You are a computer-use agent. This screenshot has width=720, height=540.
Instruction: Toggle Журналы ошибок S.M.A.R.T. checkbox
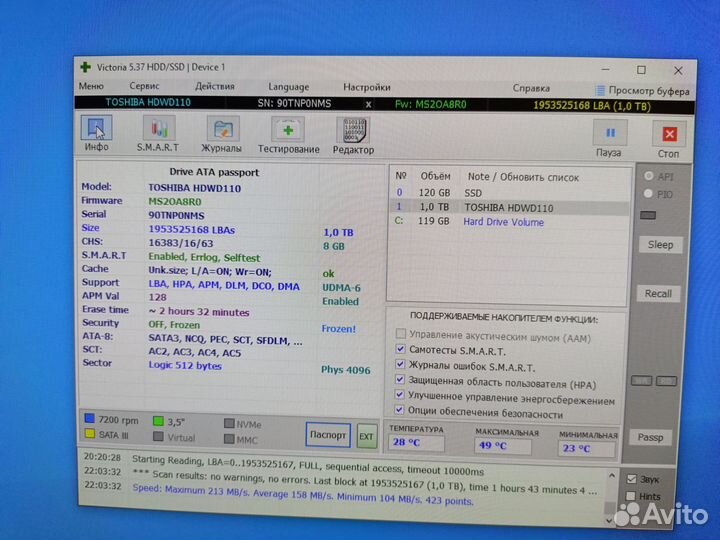pos(402,366)
